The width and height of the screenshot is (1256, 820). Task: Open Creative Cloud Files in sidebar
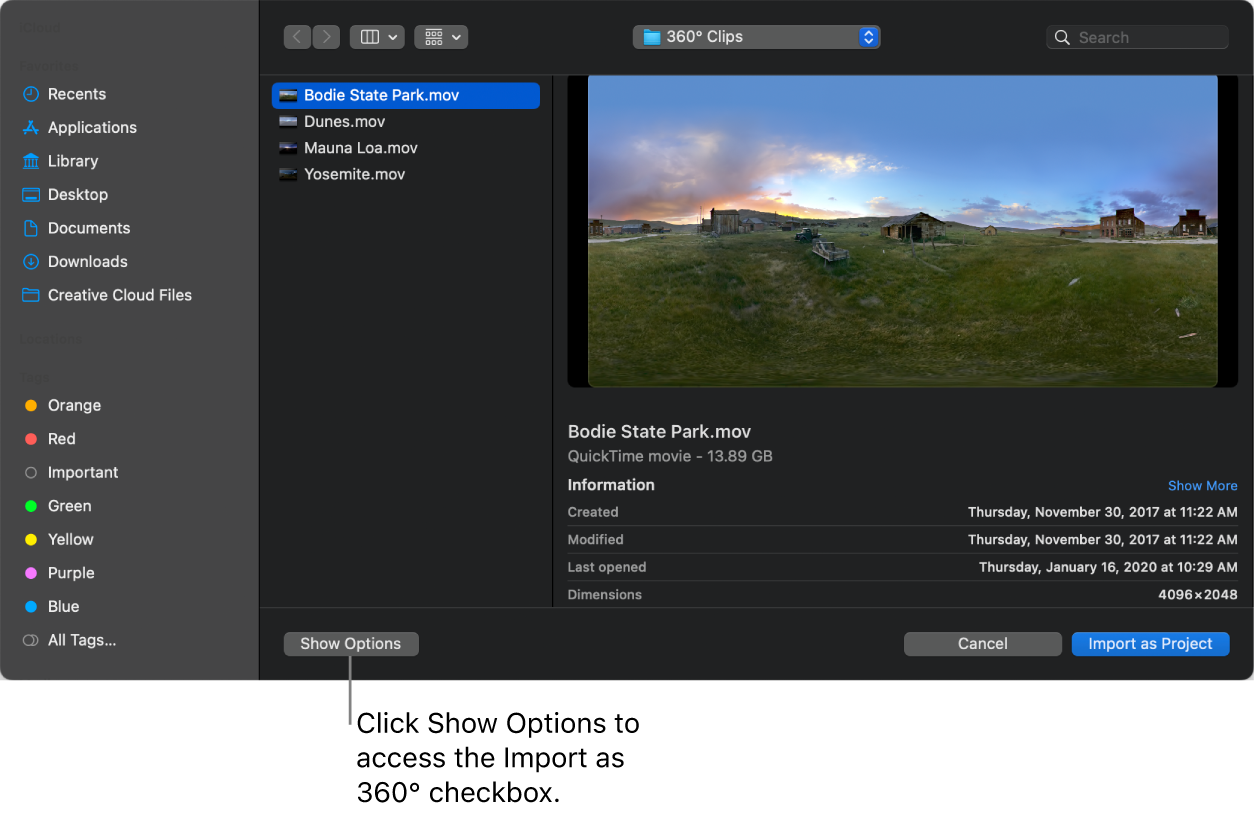pos(120,295)
